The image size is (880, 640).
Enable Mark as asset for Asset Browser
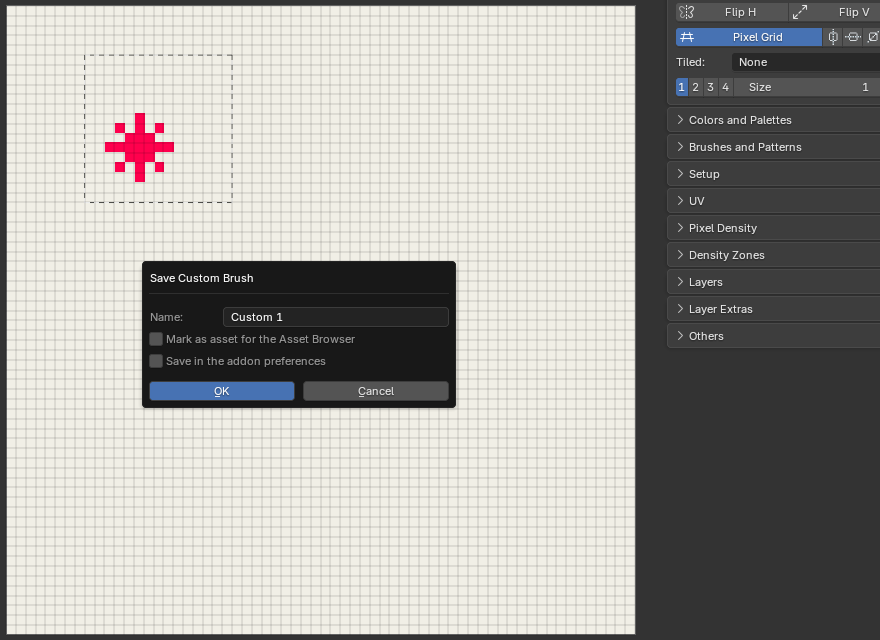click(156, 339)
